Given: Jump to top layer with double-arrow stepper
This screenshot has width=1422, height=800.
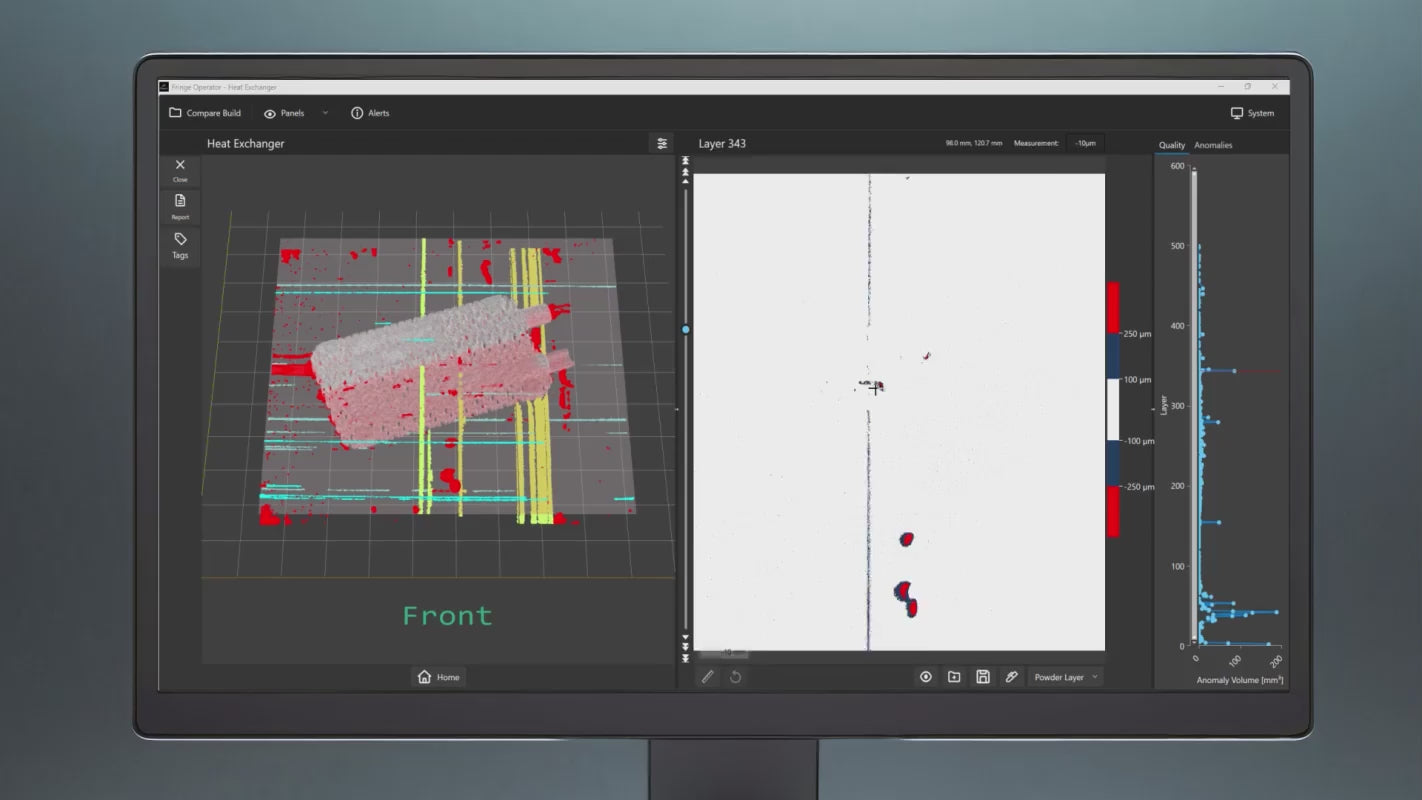Looking at the screenshot, I should pos(686,161).
